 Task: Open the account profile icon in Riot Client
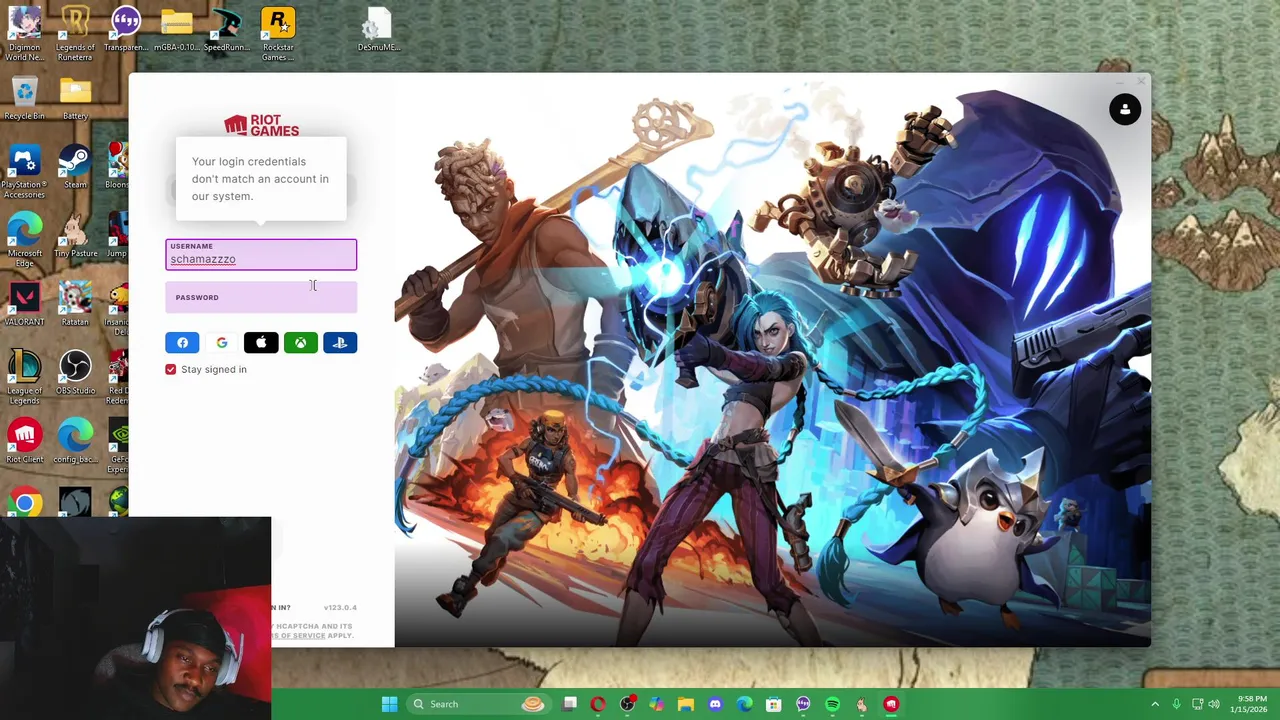pos(1125,109)
